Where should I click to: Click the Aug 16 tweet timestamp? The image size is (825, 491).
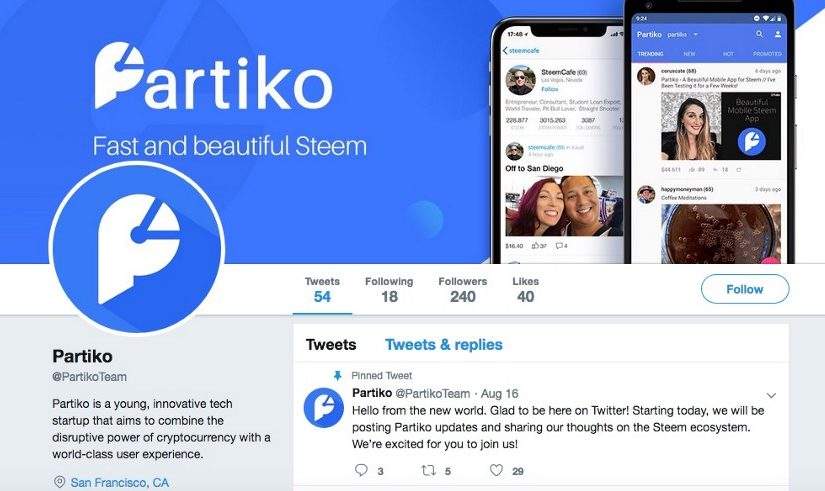499,394
